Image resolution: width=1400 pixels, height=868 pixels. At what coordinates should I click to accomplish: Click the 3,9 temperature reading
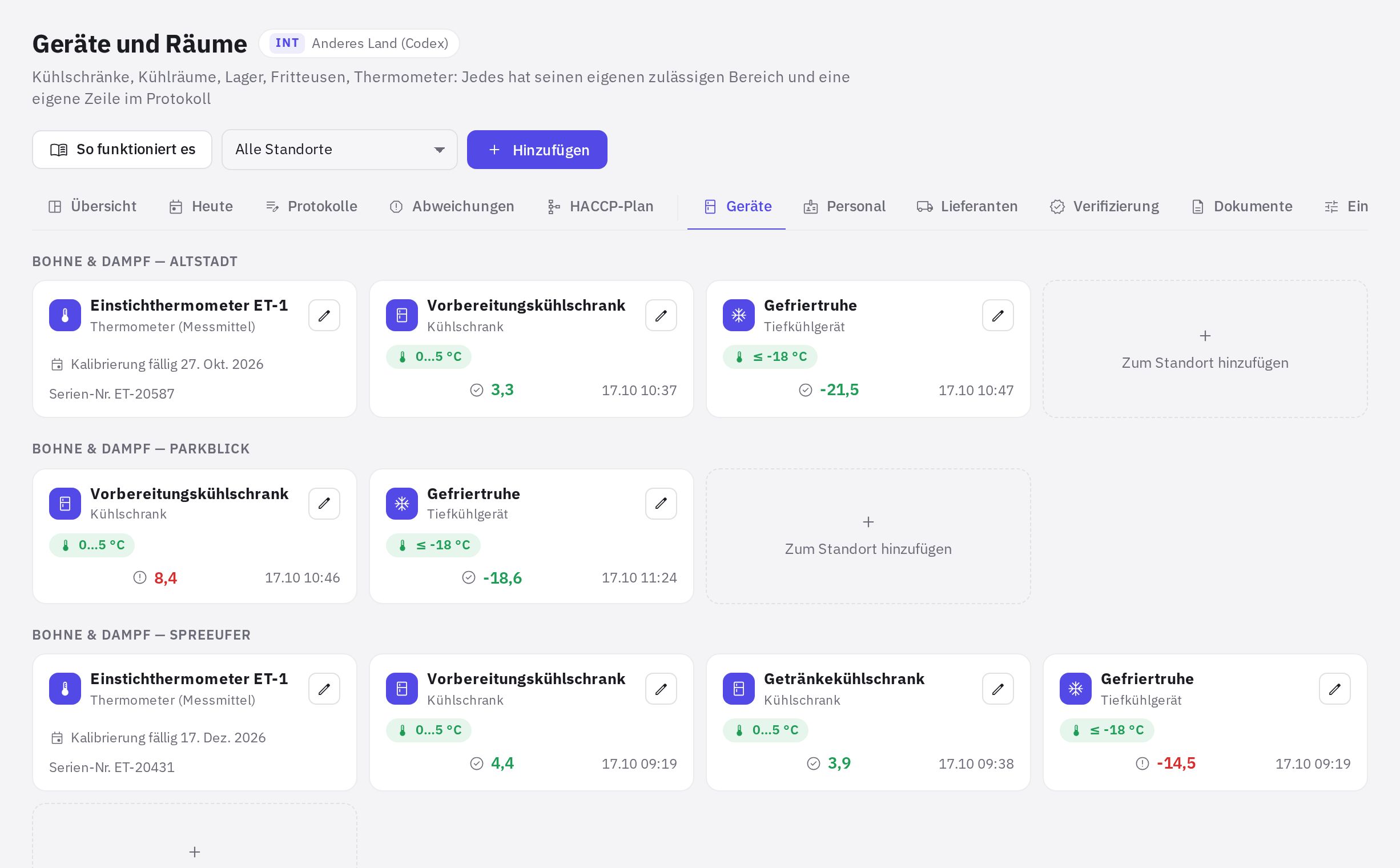coord(839,763)
